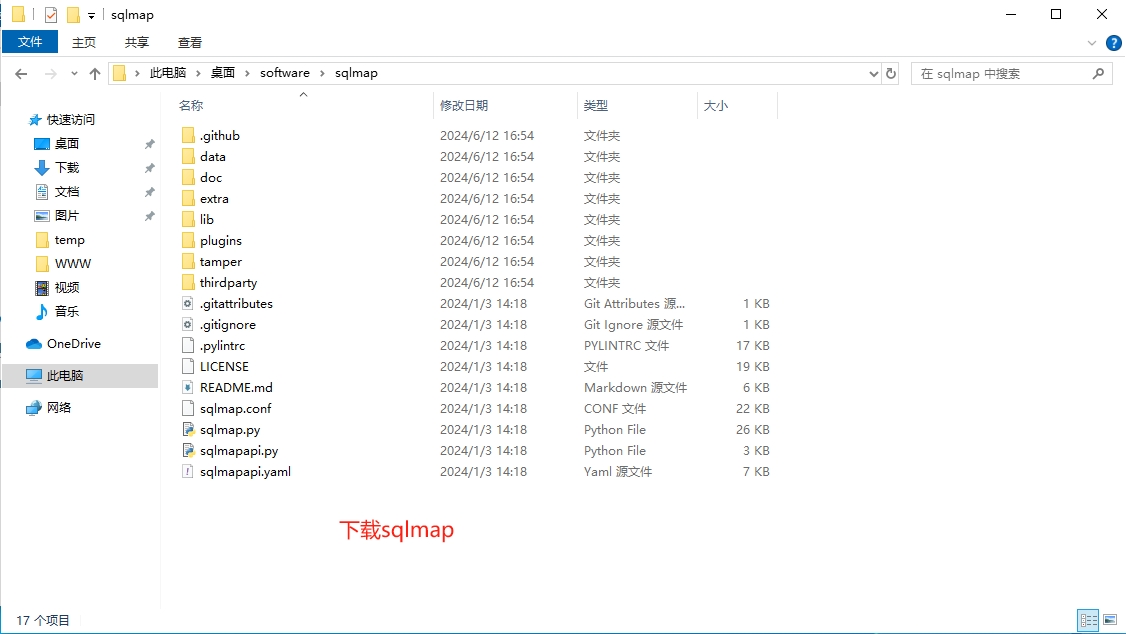Open 图片 in quick access
This screenshot has height=634, width=1126.
pyautogui.click(x=67, y=215)
